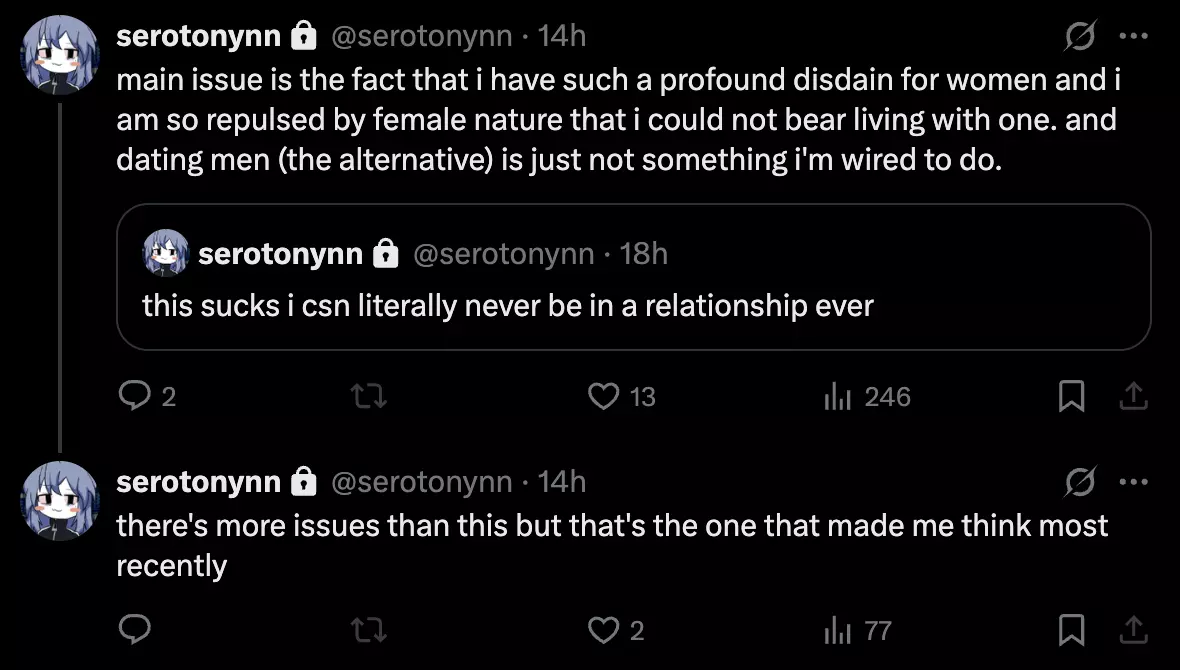The width and height of the screenshot is (1180, 670).
Task: Share the first tweet
Action: pos(1133,397)
